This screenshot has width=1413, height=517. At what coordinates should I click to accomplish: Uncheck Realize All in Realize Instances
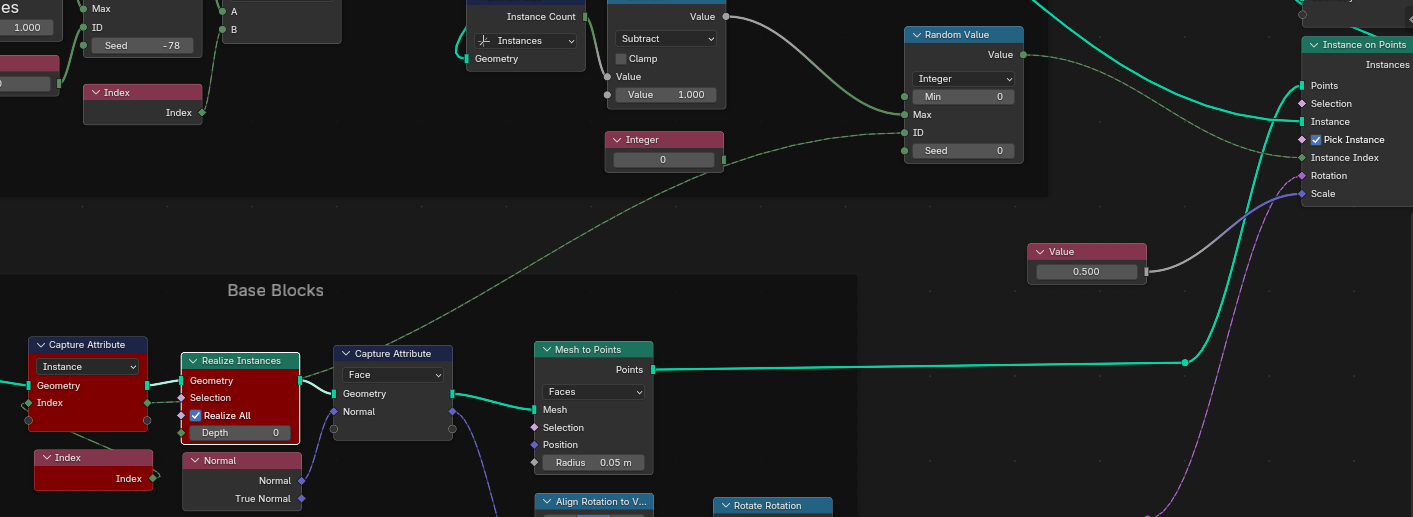click(196, 415)
